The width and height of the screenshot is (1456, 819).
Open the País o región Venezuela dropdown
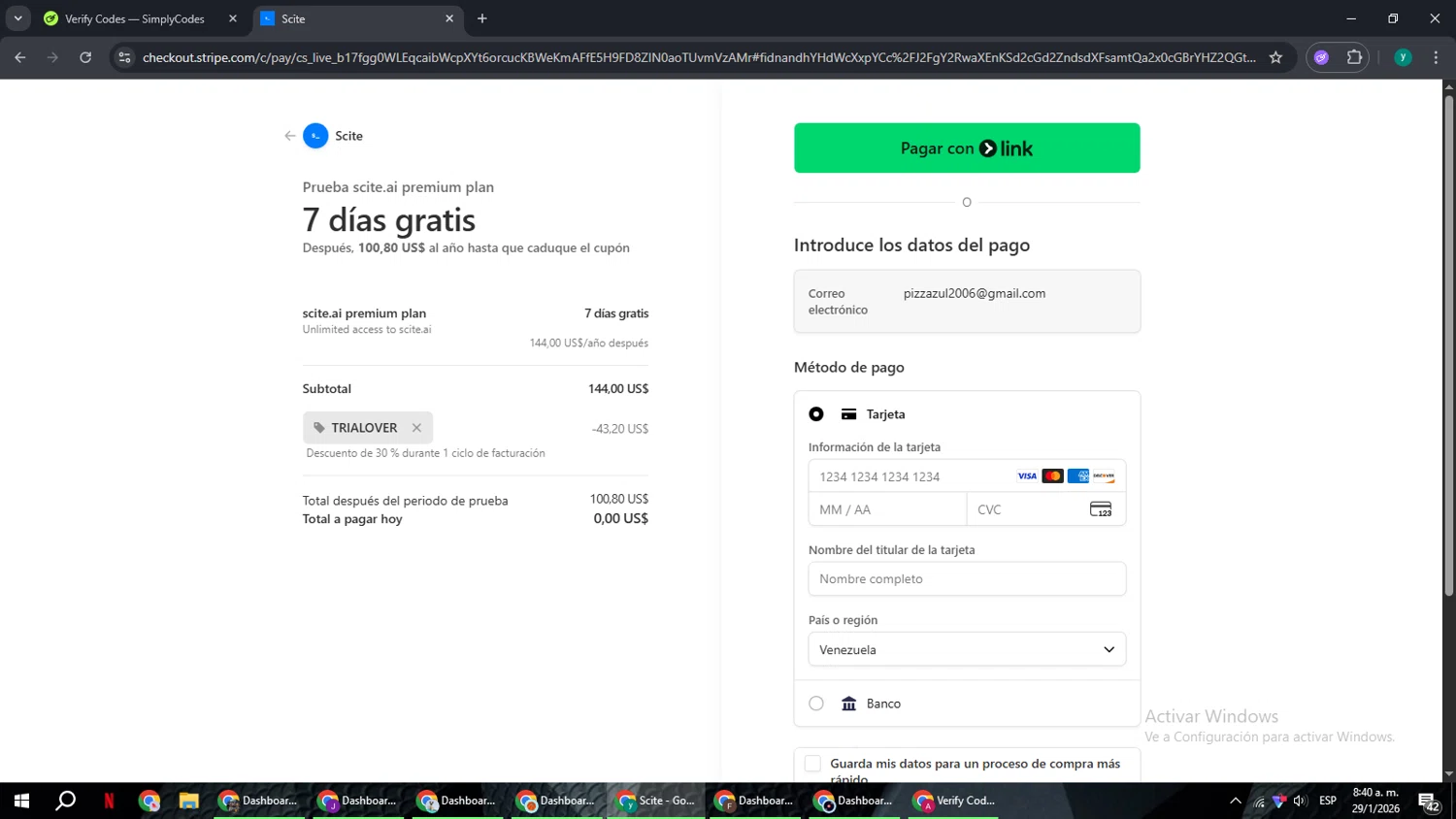click(x=967, y=649)
